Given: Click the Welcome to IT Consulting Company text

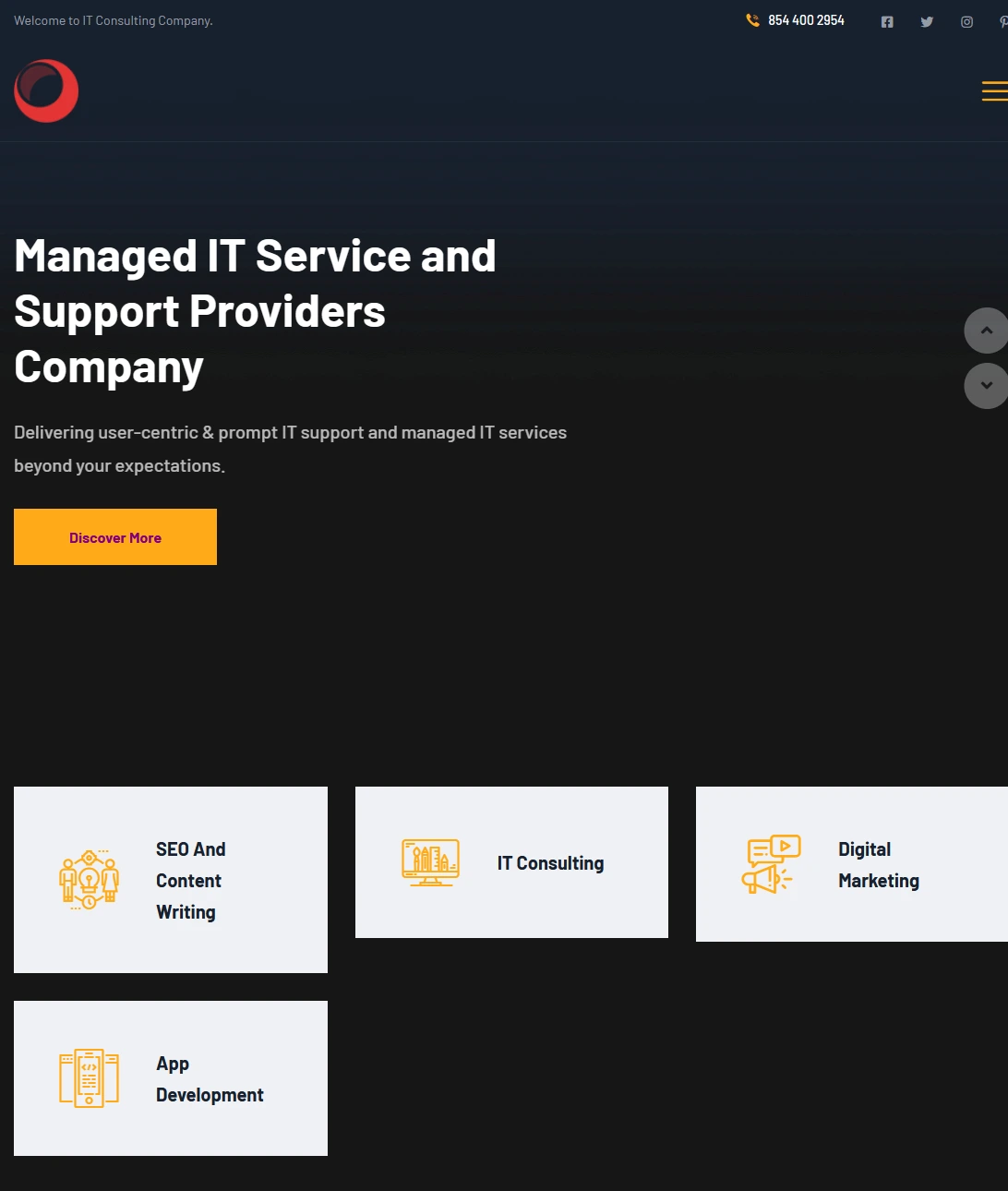Looking at the screenshot, I should point(114,20).
